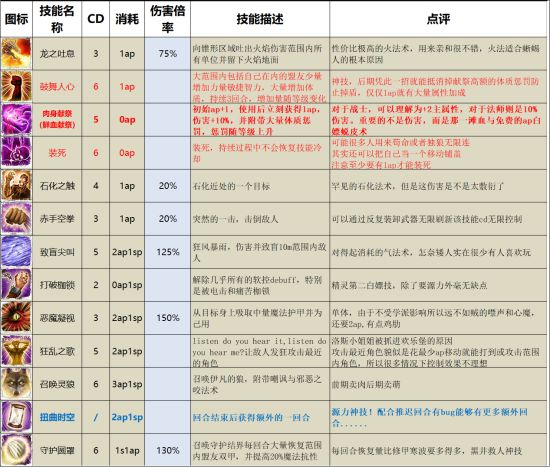Click the 20% damage cell for 石化之触
Screen dimensions: 550x467
(168, 186)
